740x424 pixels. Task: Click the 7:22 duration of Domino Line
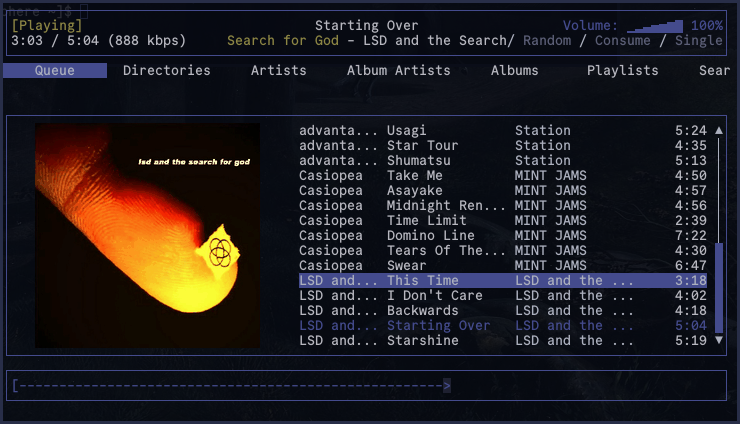[x=690, y=236]
